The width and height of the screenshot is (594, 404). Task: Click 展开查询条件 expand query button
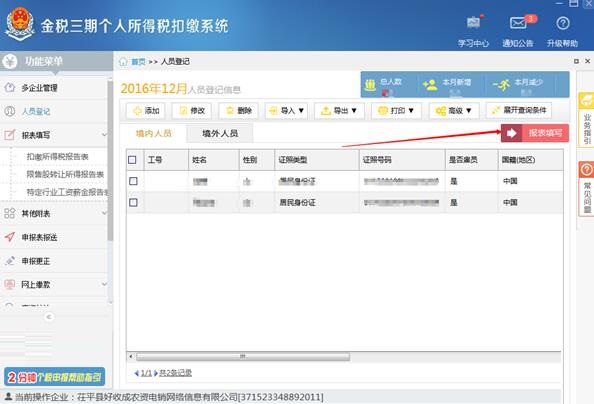pos(519,110)
